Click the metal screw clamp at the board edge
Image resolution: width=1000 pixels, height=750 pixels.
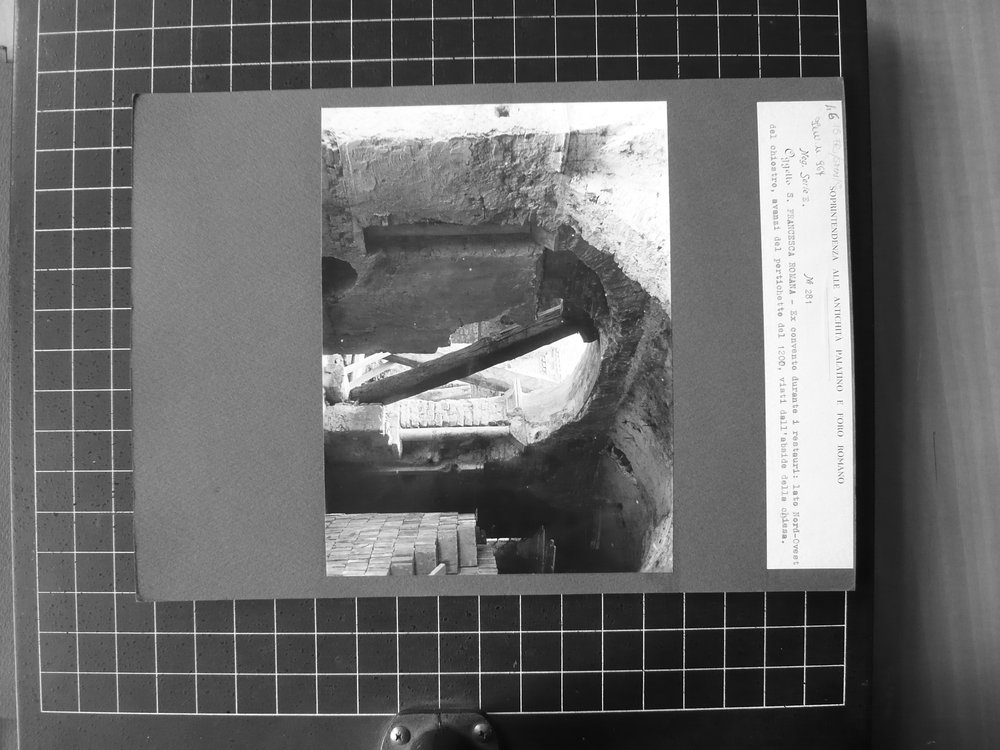click(439, 731)
